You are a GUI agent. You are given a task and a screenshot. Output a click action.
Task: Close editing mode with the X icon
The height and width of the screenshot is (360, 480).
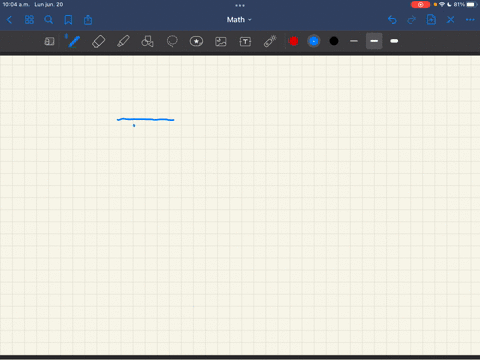pos(451,20)
